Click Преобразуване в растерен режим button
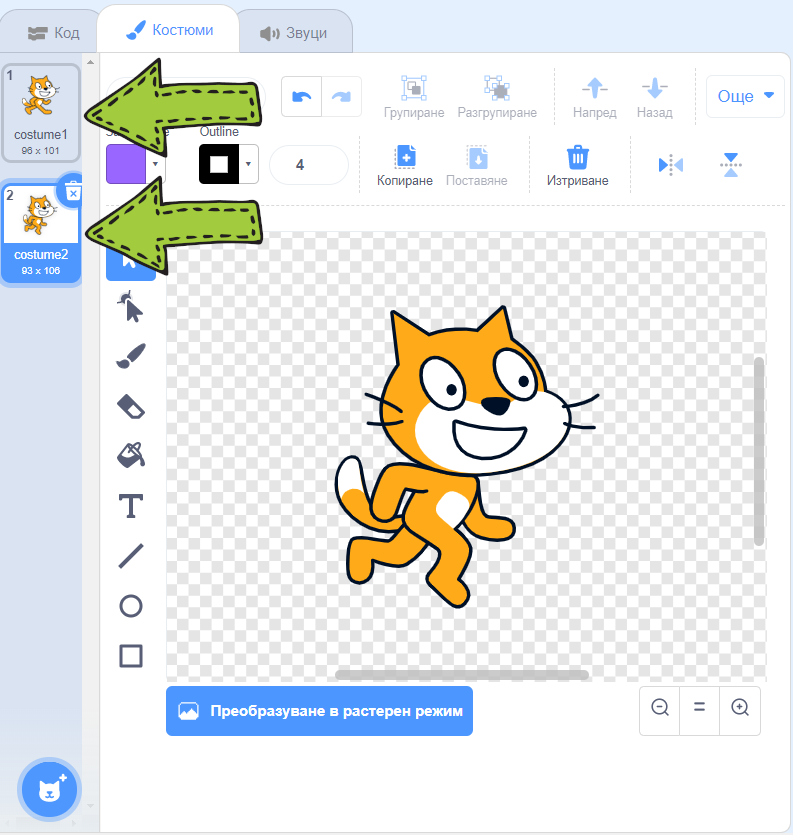Image resolution: width=793 pixels, height=835 pixels. pos(320,711)
